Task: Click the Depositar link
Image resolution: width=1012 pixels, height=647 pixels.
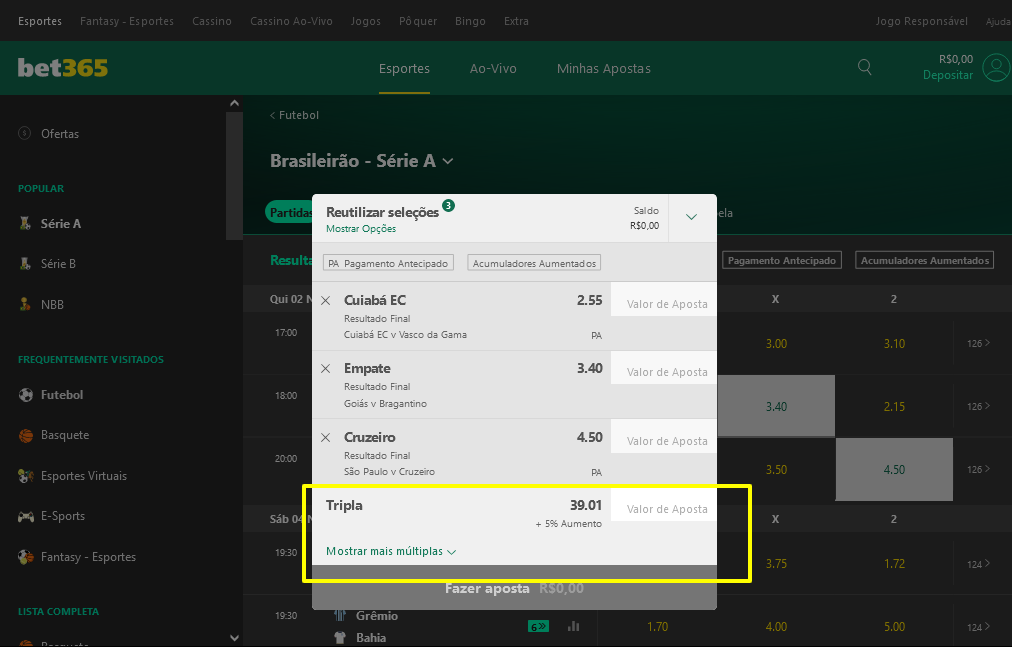Action: [x=947, y=75]
